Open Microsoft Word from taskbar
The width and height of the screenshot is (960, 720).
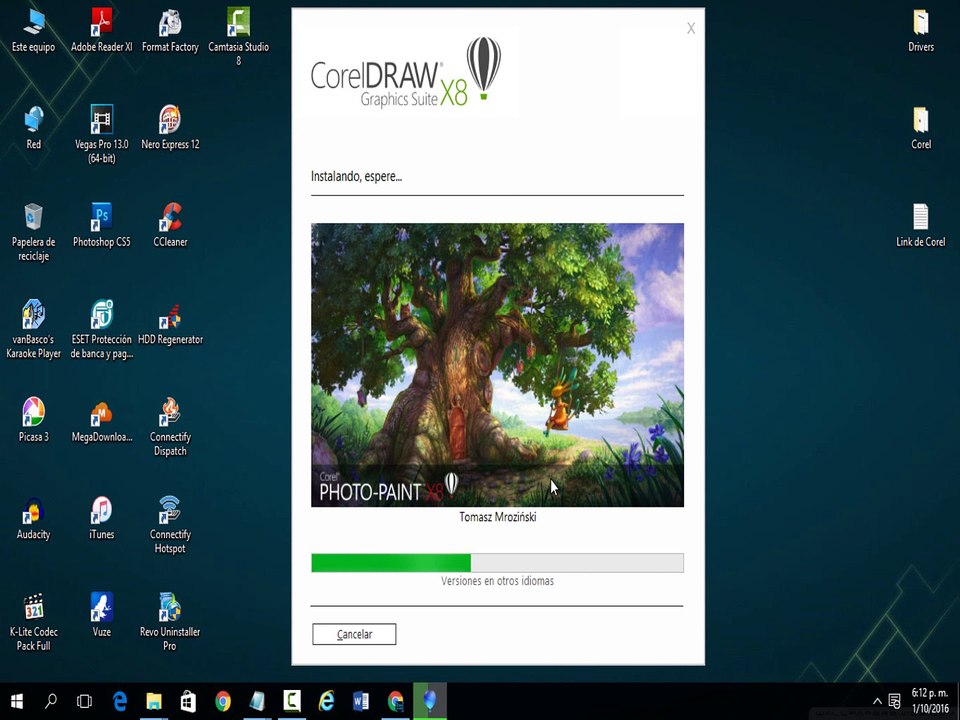coord(361,701)
